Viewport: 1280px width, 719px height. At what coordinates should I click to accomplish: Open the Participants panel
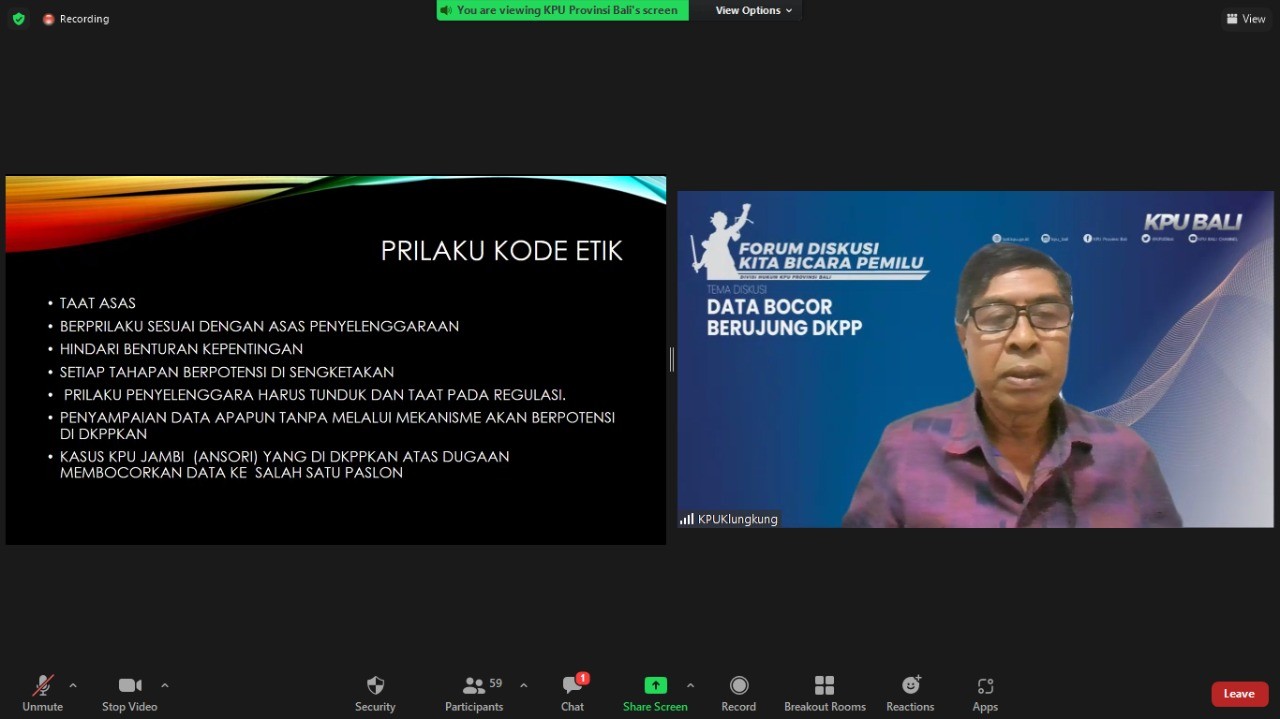[x=474, y=692]
